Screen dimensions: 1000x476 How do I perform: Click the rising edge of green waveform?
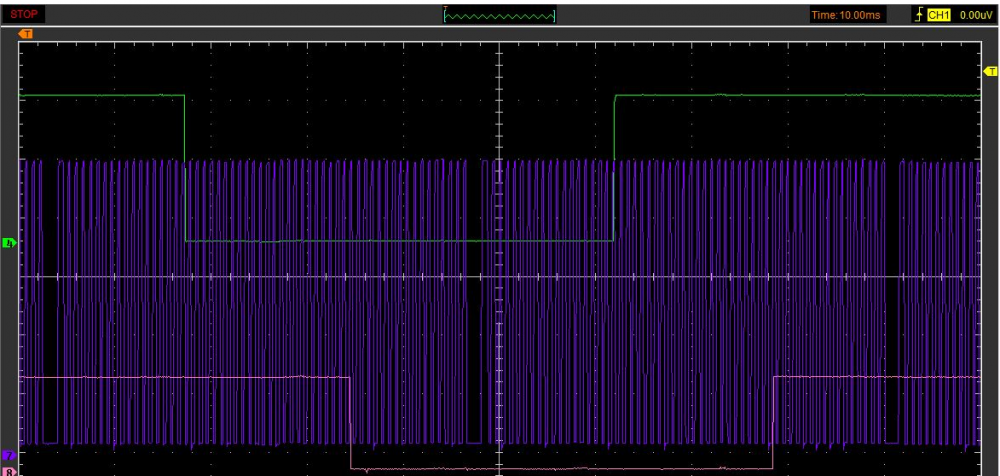pyautogui.click(x=614, y=168)
